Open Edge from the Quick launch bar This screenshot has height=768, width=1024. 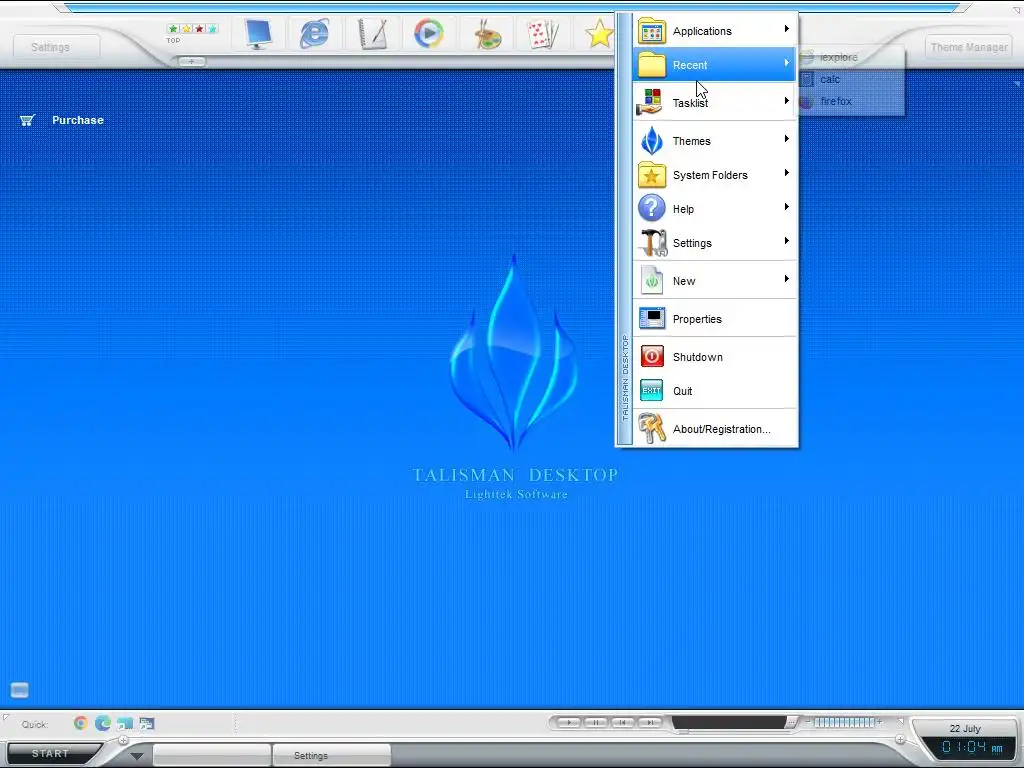pos(103,723)
